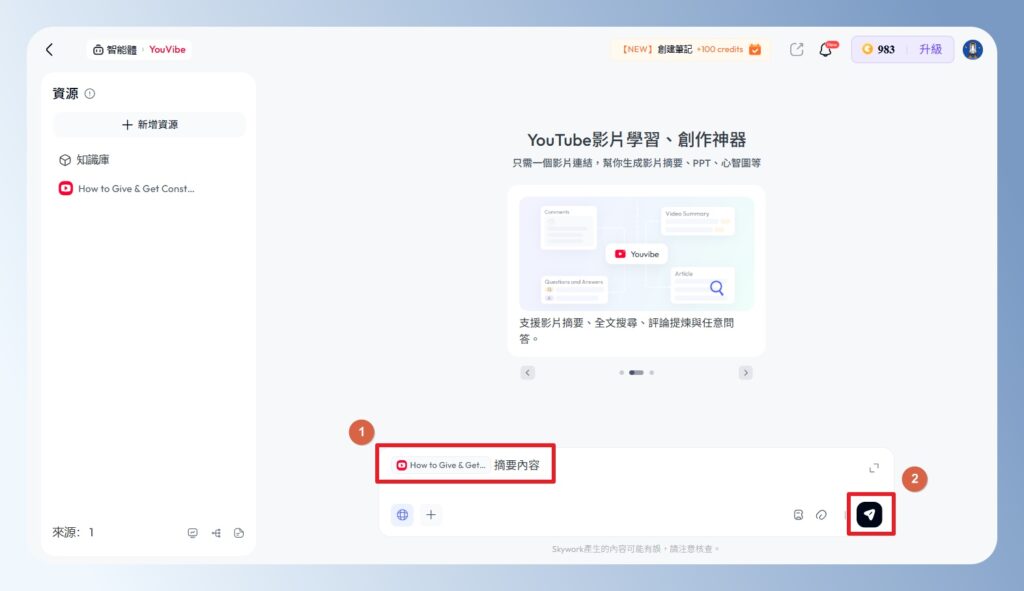Viewport: 1024px width, 591px height.
Task: Open the + add attachment menu
Action: click(x=430, y=514)
